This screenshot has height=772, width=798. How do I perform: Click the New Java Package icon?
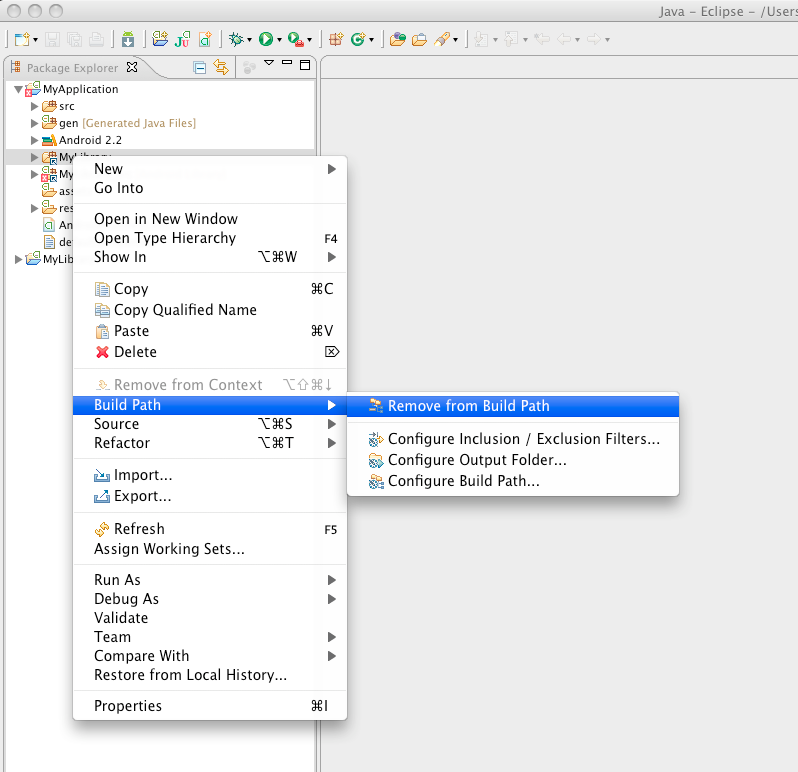coord(337,39)
